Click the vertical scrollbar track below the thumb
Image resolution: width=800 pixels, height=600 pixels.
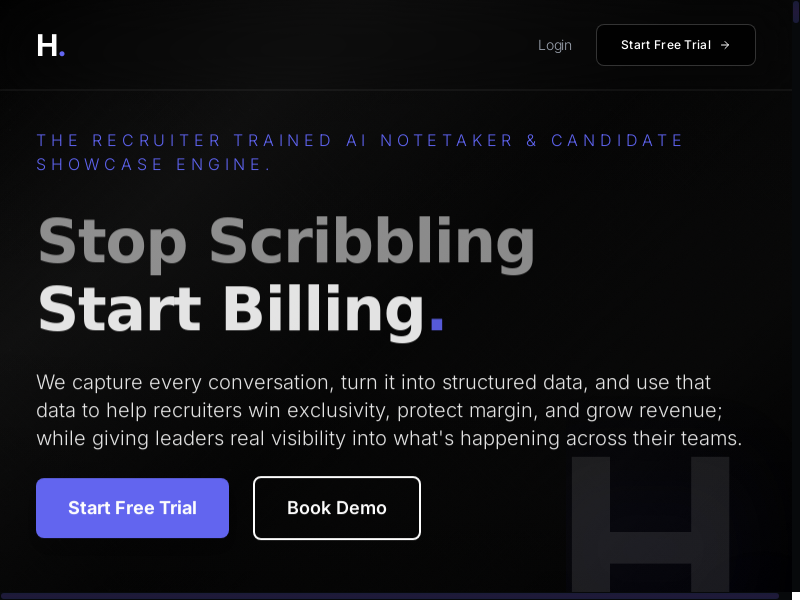coord(796,300)
